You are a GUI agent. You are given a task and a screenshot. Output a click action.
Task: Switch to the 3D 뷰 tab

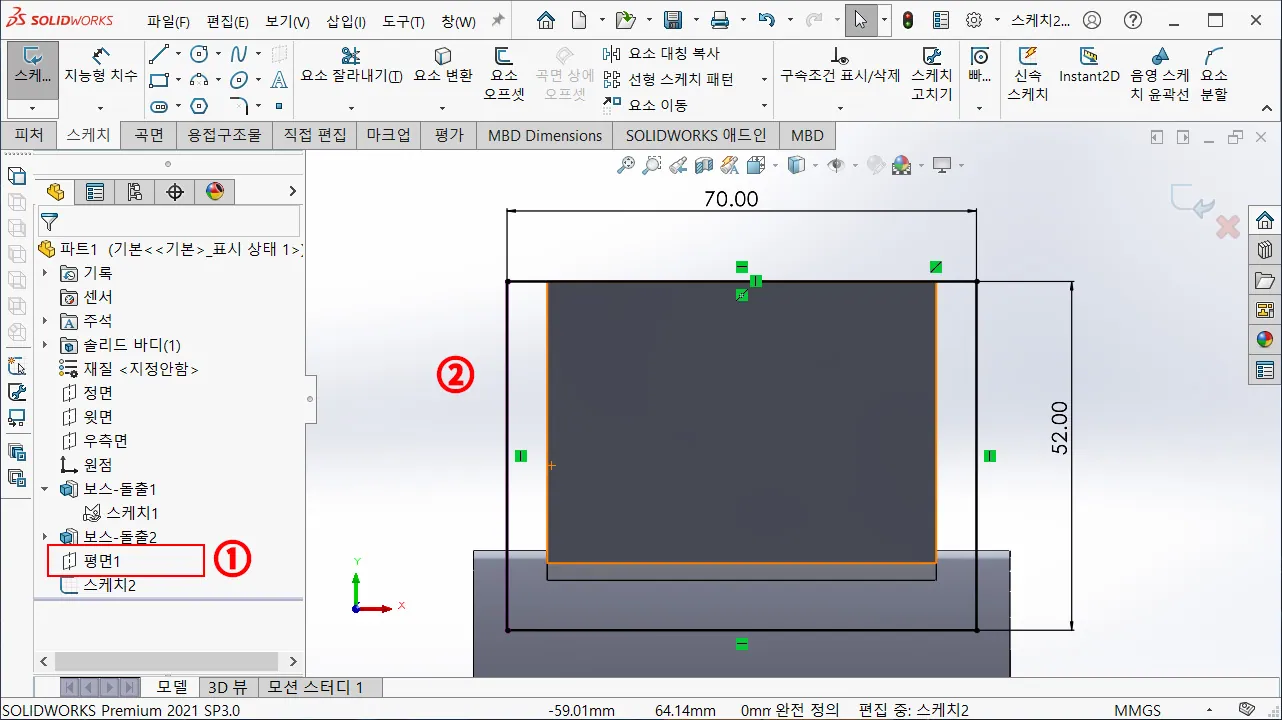[227, 687]
